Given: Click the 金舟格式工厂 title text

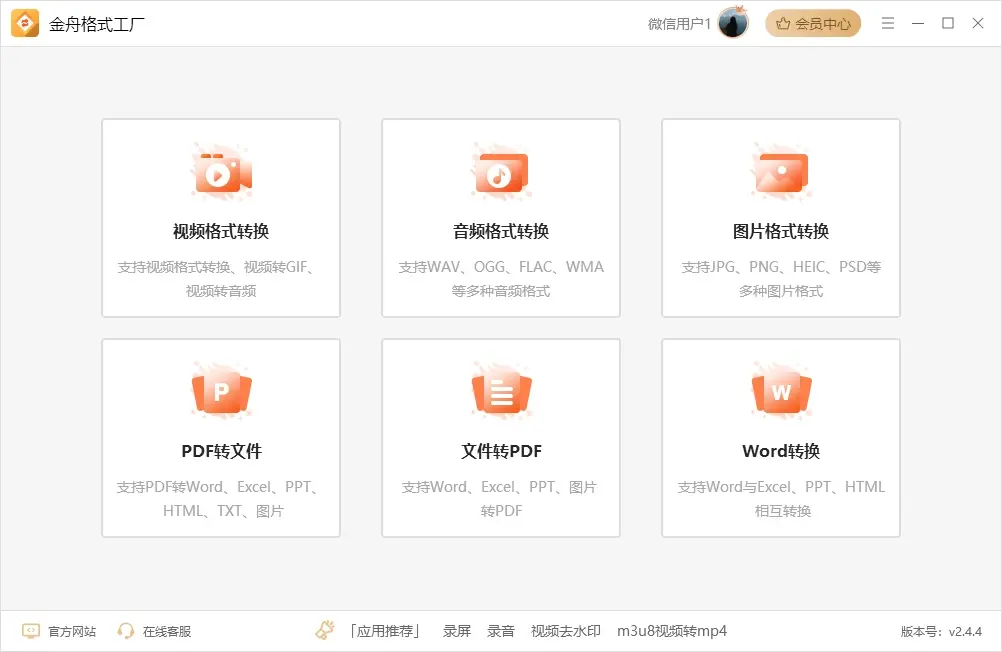Looking at the screenshot, I should (97, 24).
